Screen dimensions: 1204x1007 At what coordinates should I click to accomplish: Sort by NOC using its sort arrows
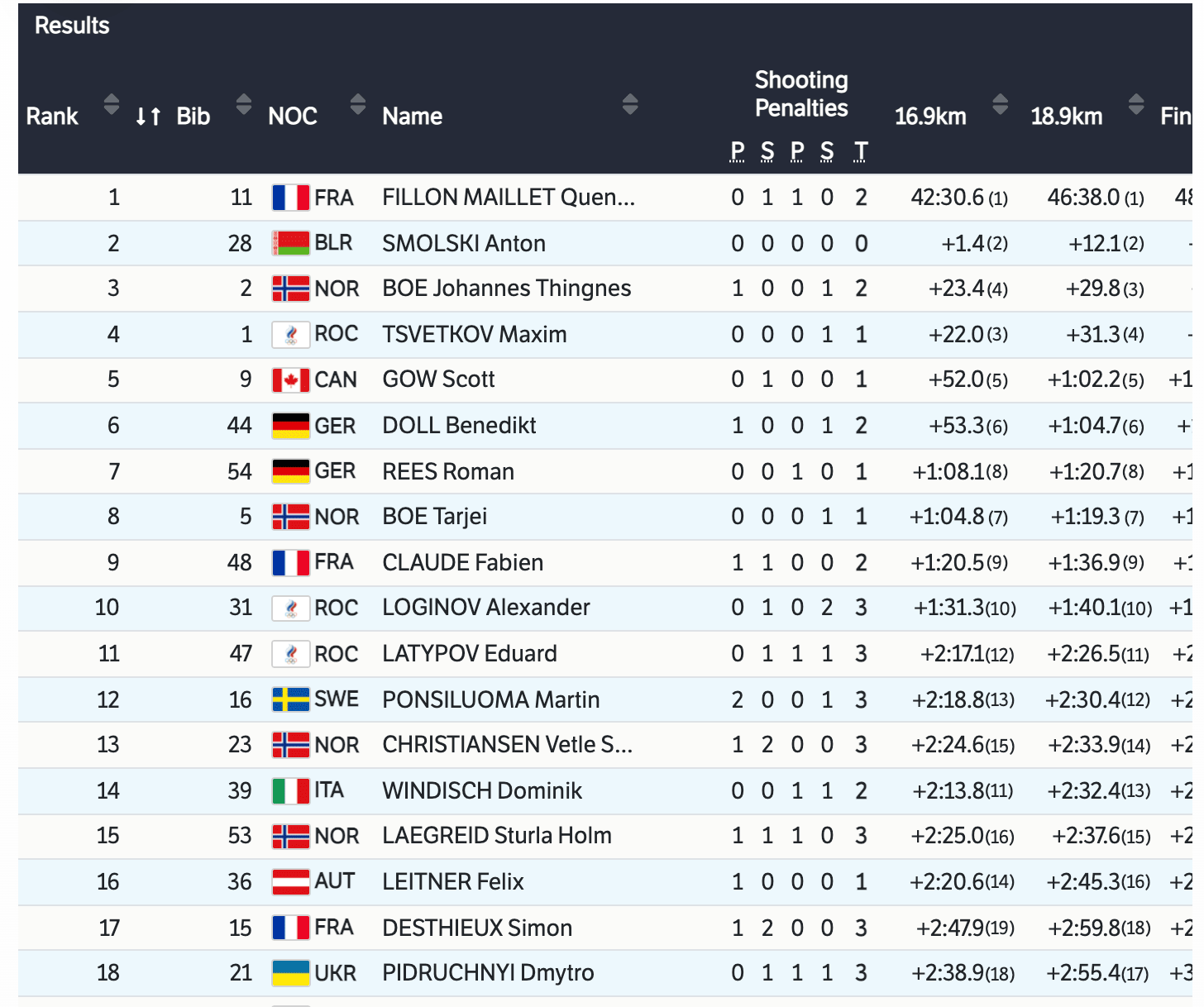tap(357, 105)
